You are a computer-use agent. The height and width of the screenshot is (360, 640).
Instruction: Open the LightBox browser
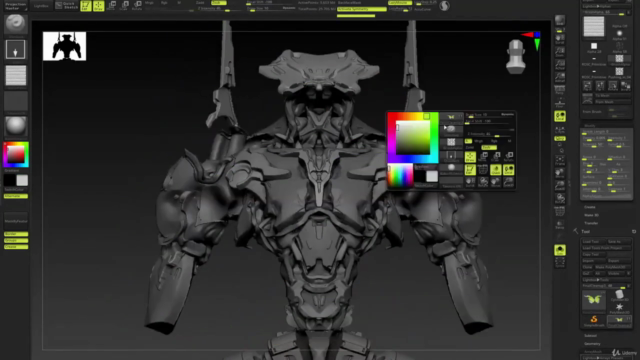(x=41, y=6)
